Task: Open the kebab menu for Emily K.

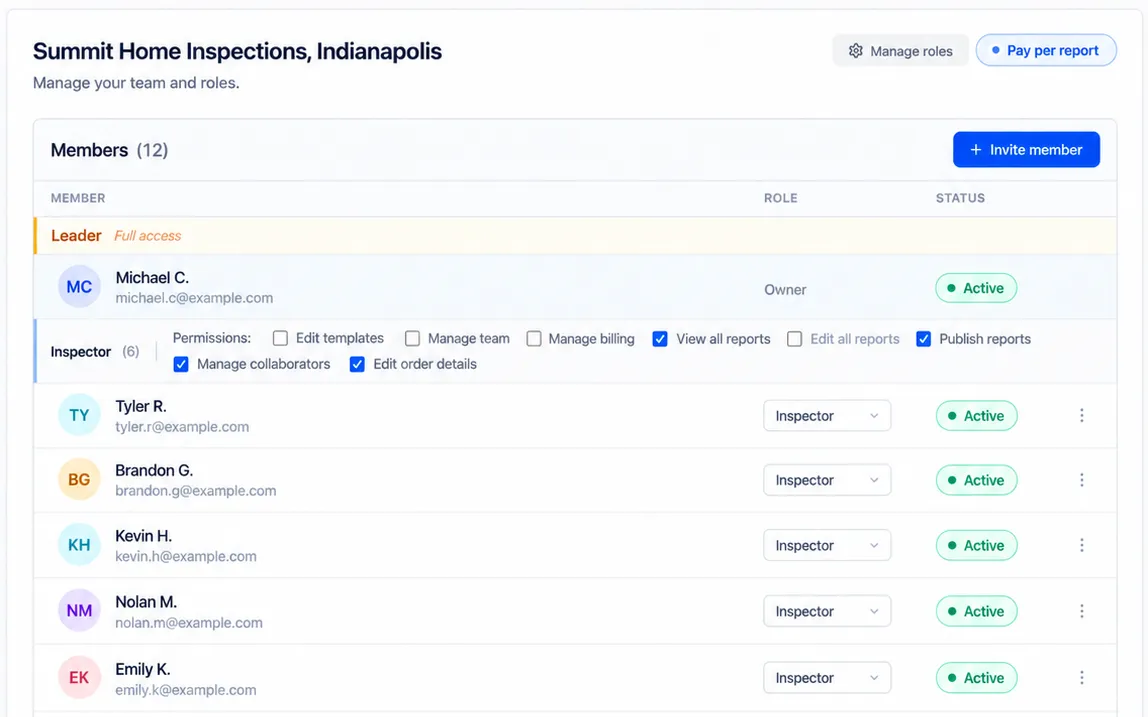Action: (1081, 677)
